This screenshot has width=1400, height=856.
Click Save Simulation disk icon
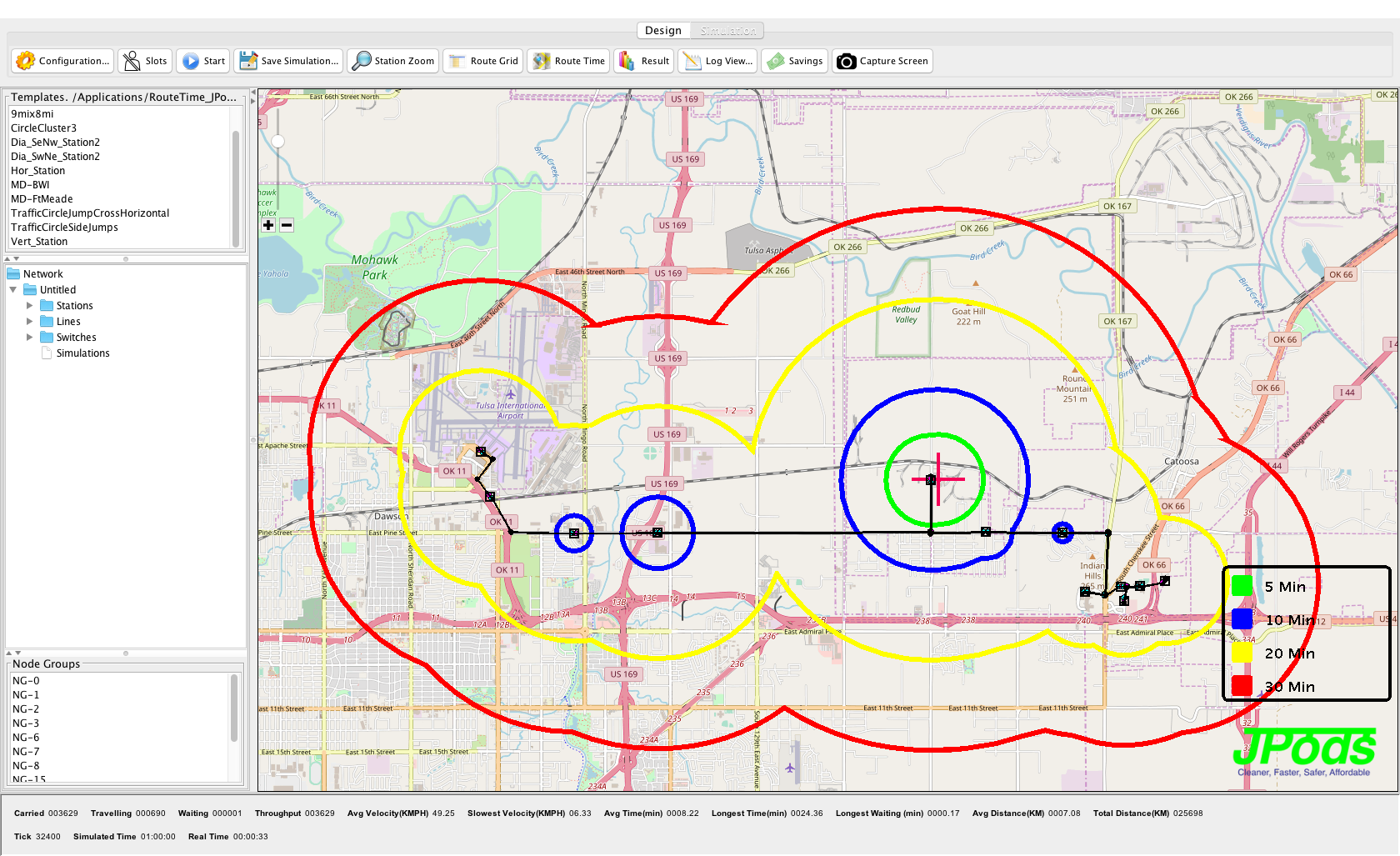pyautogui.click(x=289, y=61)
